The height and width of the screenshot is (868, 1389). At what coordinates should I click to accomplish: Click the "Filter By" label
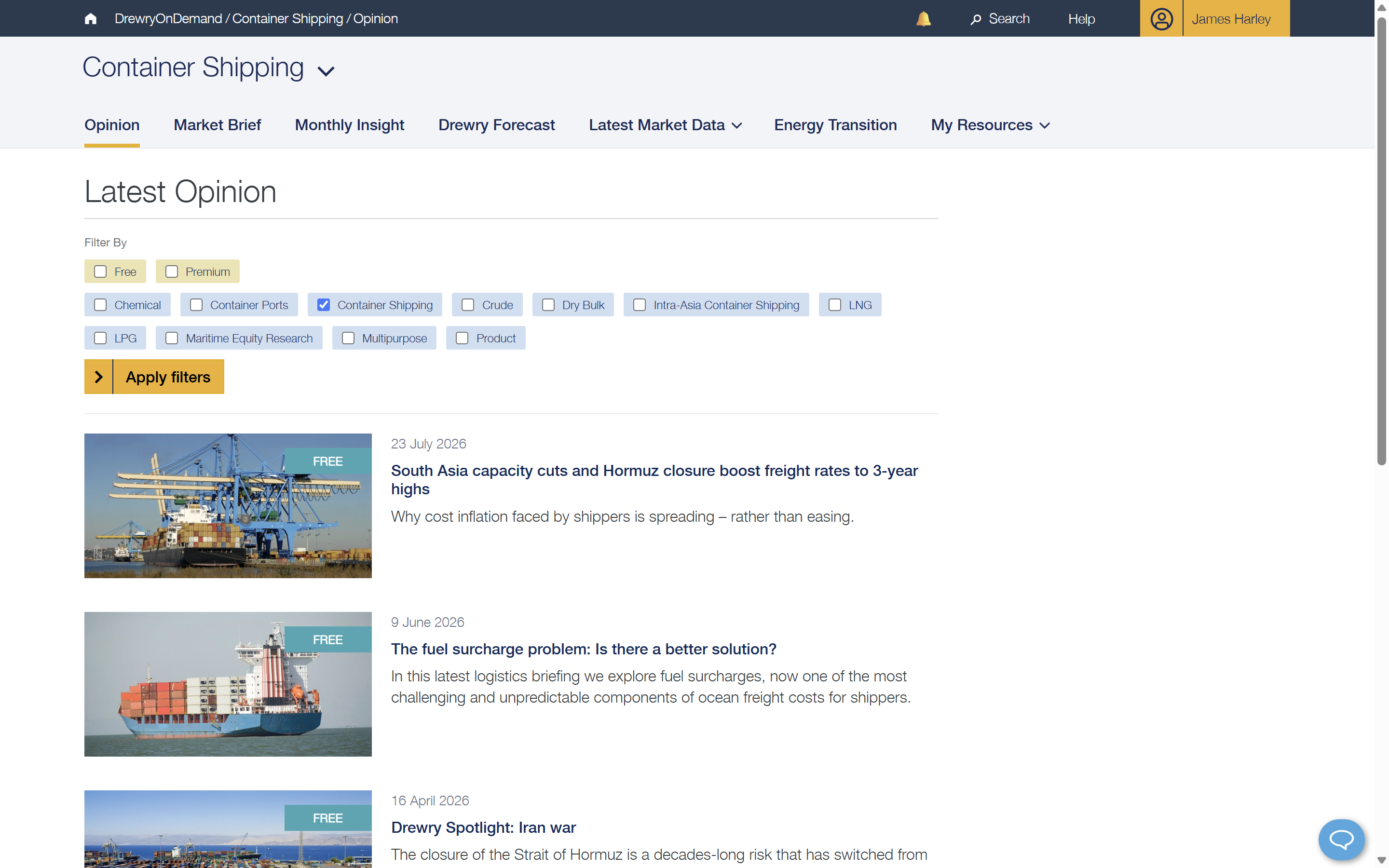pyautogui.click(x=106, y=243)
